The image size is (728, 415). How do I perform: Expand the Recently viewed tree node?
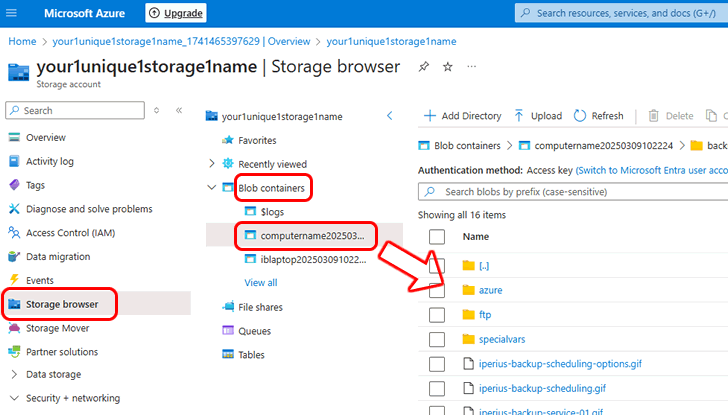click(x=211, y=164)
